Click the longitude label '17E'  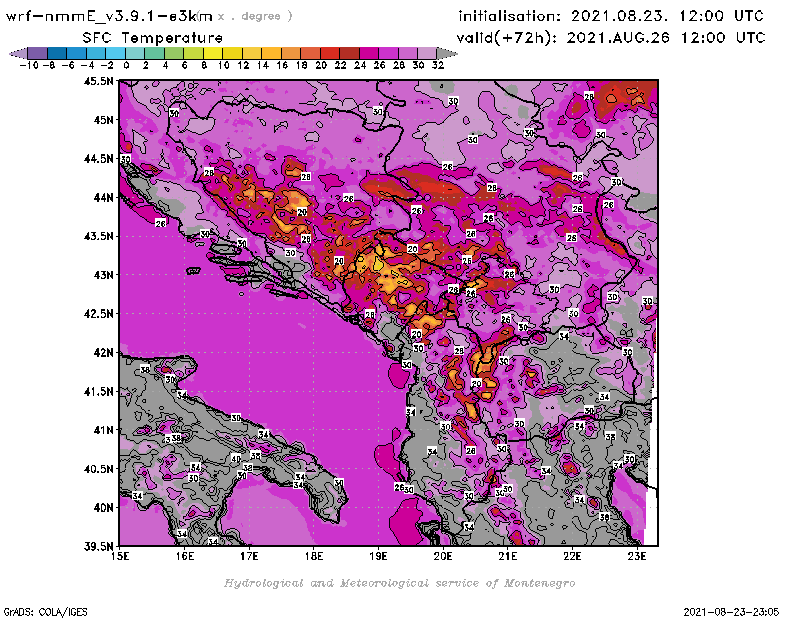(x=249, y=556)
